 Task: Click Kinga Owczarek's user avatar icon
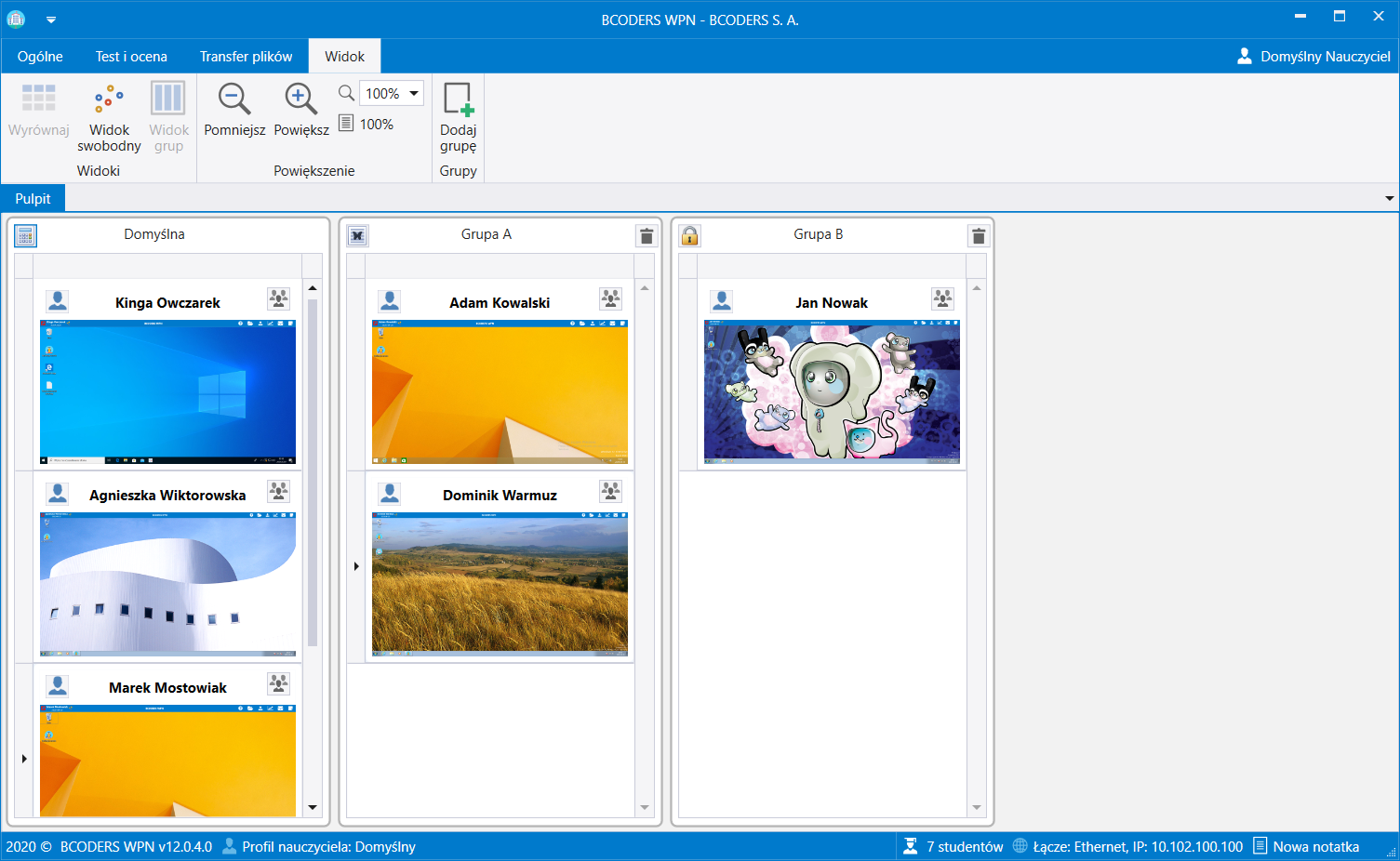[x=58, y=300]
